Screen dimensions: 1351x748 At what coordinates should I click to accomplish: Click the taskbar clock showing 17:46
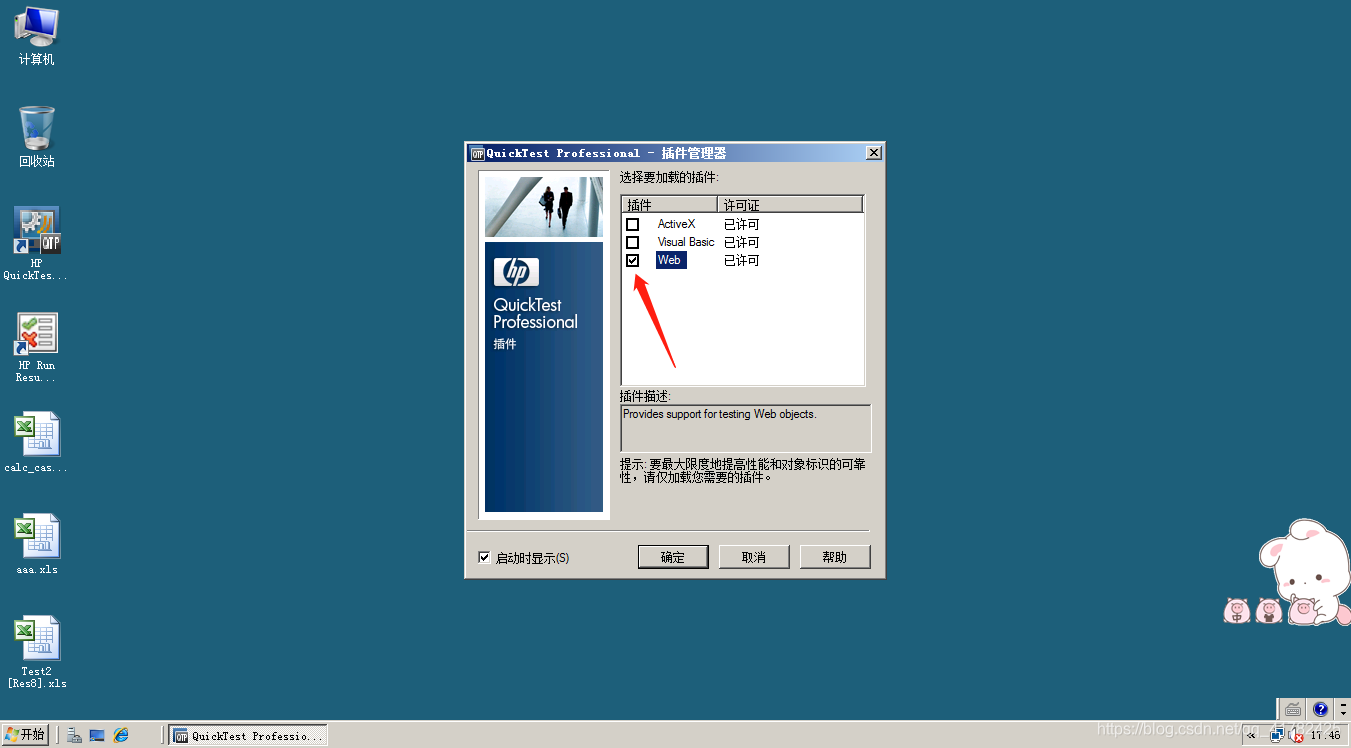pyautogui.click(x=1325, y=735)
